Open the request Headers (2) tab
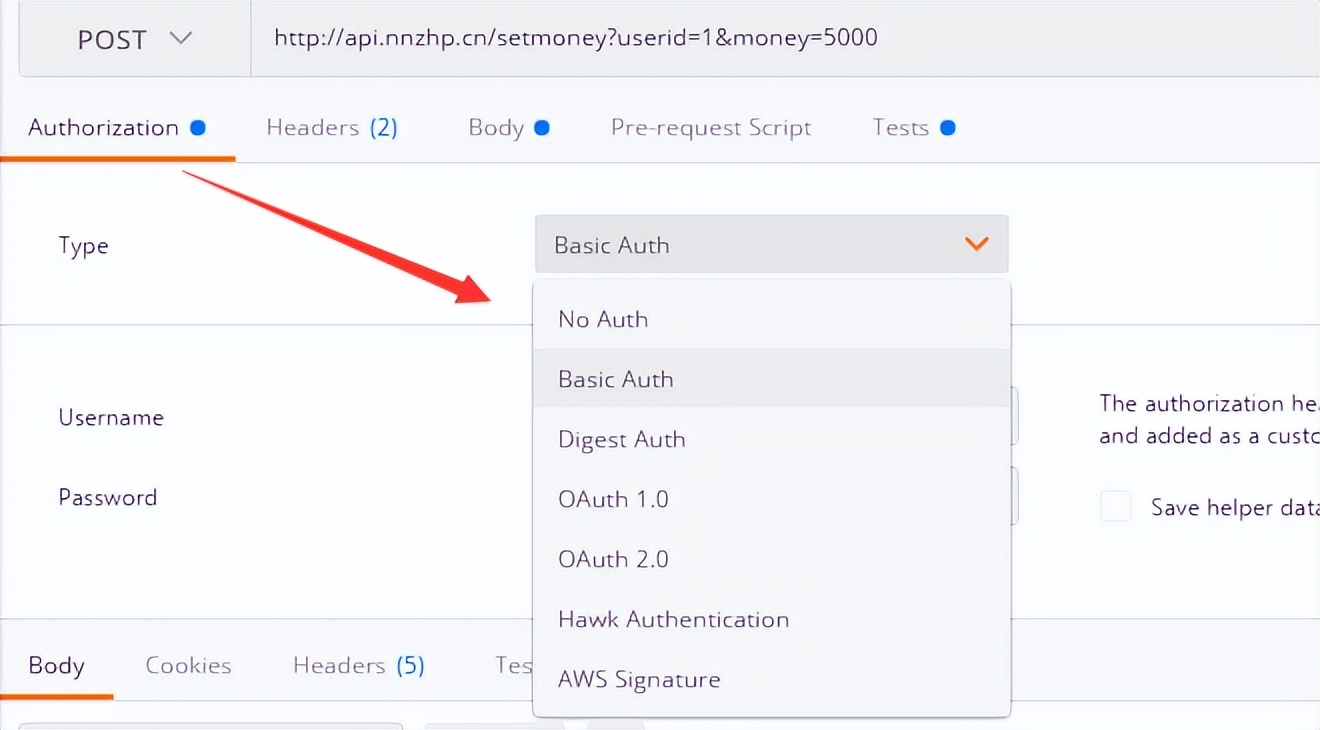Image resolution: width=1320 pixels, height=730 pixels. (331, 128)
